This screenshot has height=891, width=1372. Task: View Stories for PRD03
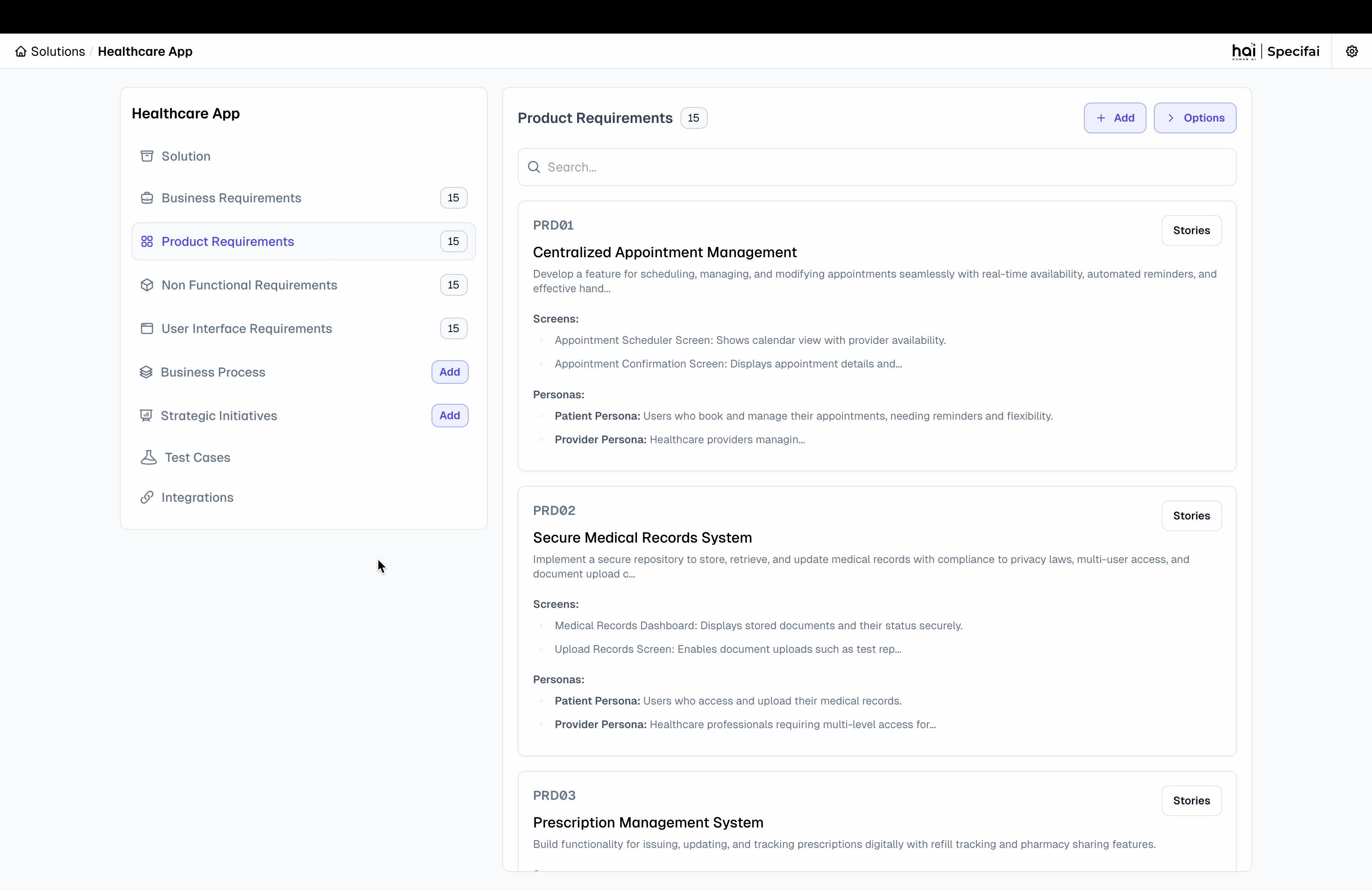point(1191,801)
